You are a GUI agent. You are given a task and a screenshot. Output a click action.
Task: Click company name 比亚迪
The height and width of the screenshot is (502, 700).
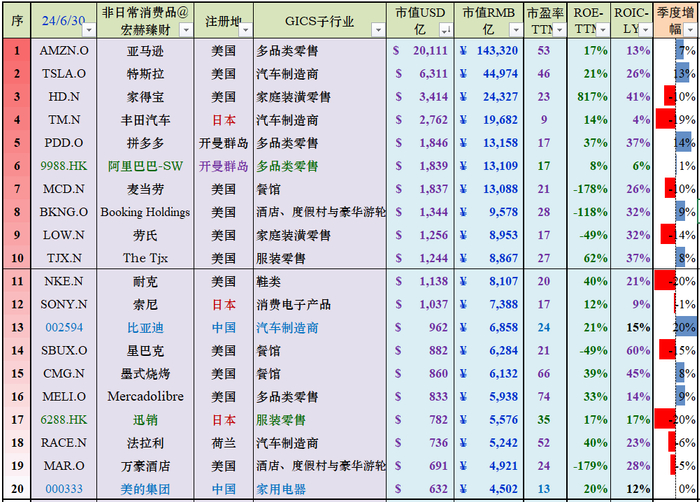pyautogui.click(x=146, y=327)
